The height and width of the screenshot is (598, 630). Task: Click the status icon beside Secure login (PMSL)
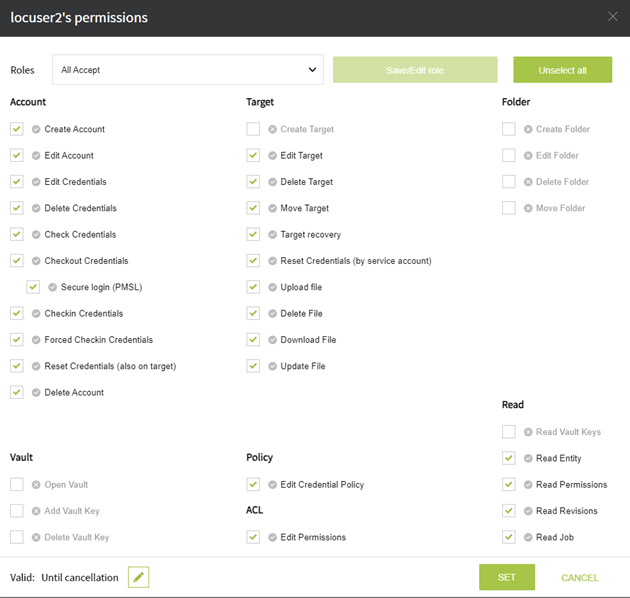(53, 287)
